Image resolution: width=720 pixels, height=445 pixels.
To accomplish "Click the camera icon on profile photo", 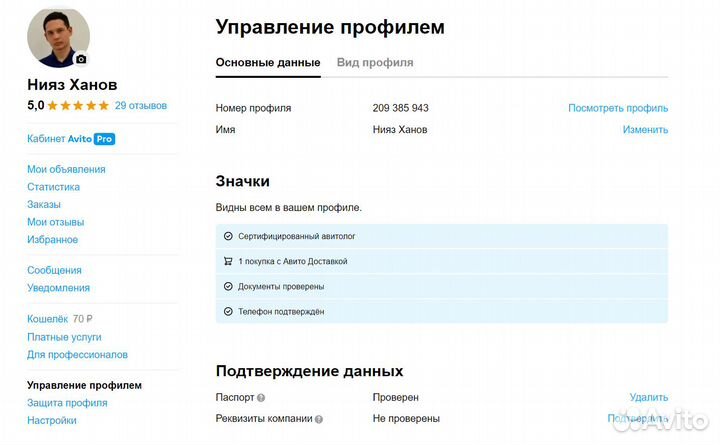I will point(81,59).
